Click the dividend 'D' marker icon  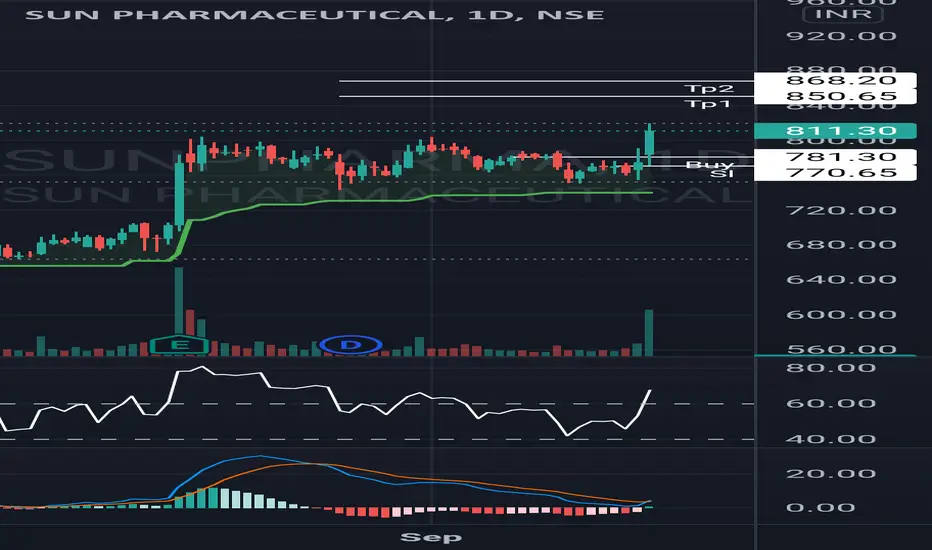click(351, 344)
